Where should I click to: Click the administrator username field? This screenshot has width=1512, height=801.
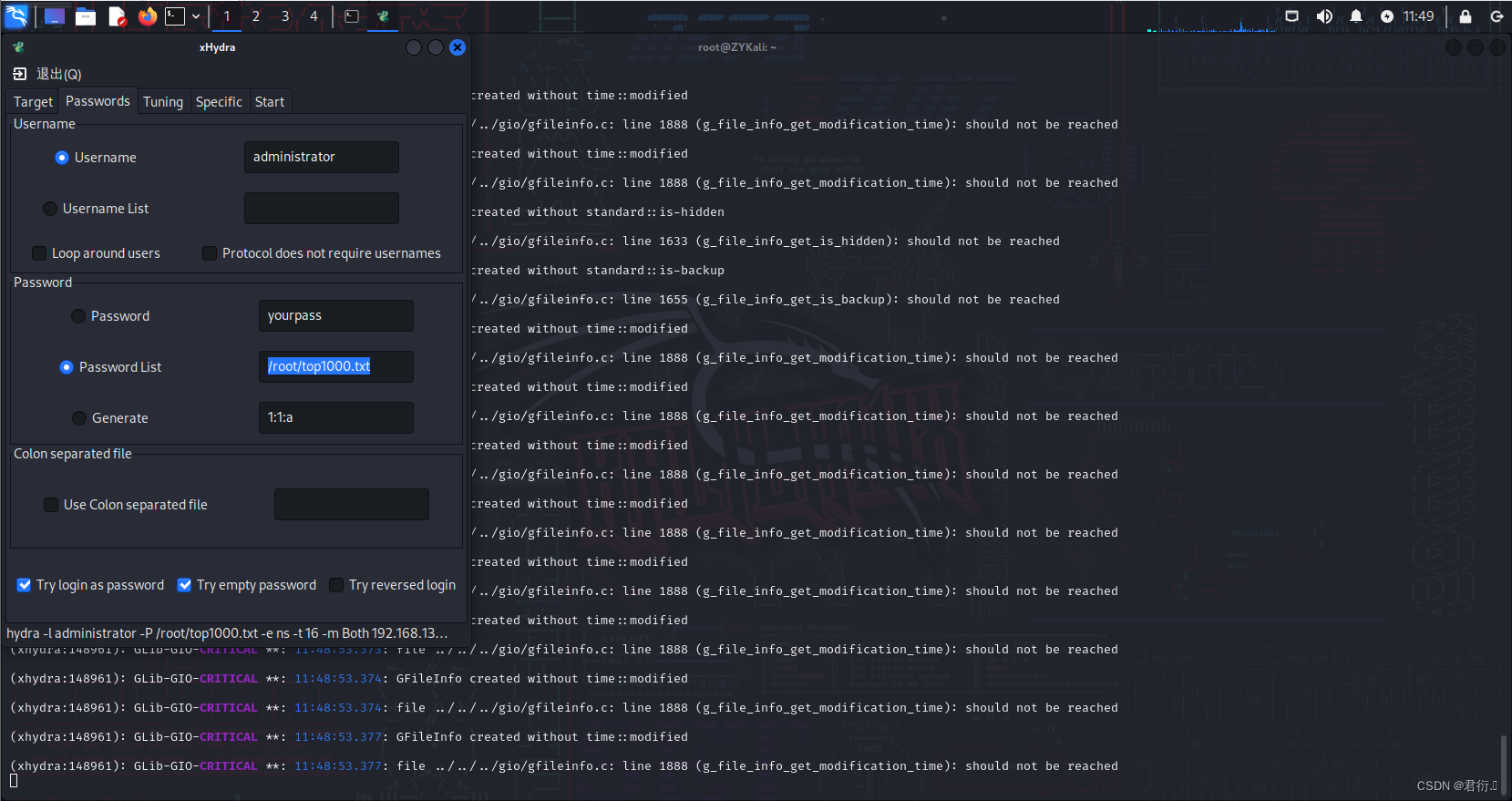point(322,157)
